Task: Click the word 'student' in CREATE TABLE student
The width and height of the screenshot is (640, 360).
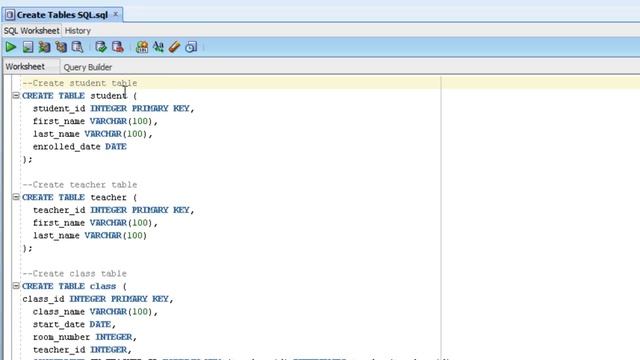Action: [x=109, y=96]
